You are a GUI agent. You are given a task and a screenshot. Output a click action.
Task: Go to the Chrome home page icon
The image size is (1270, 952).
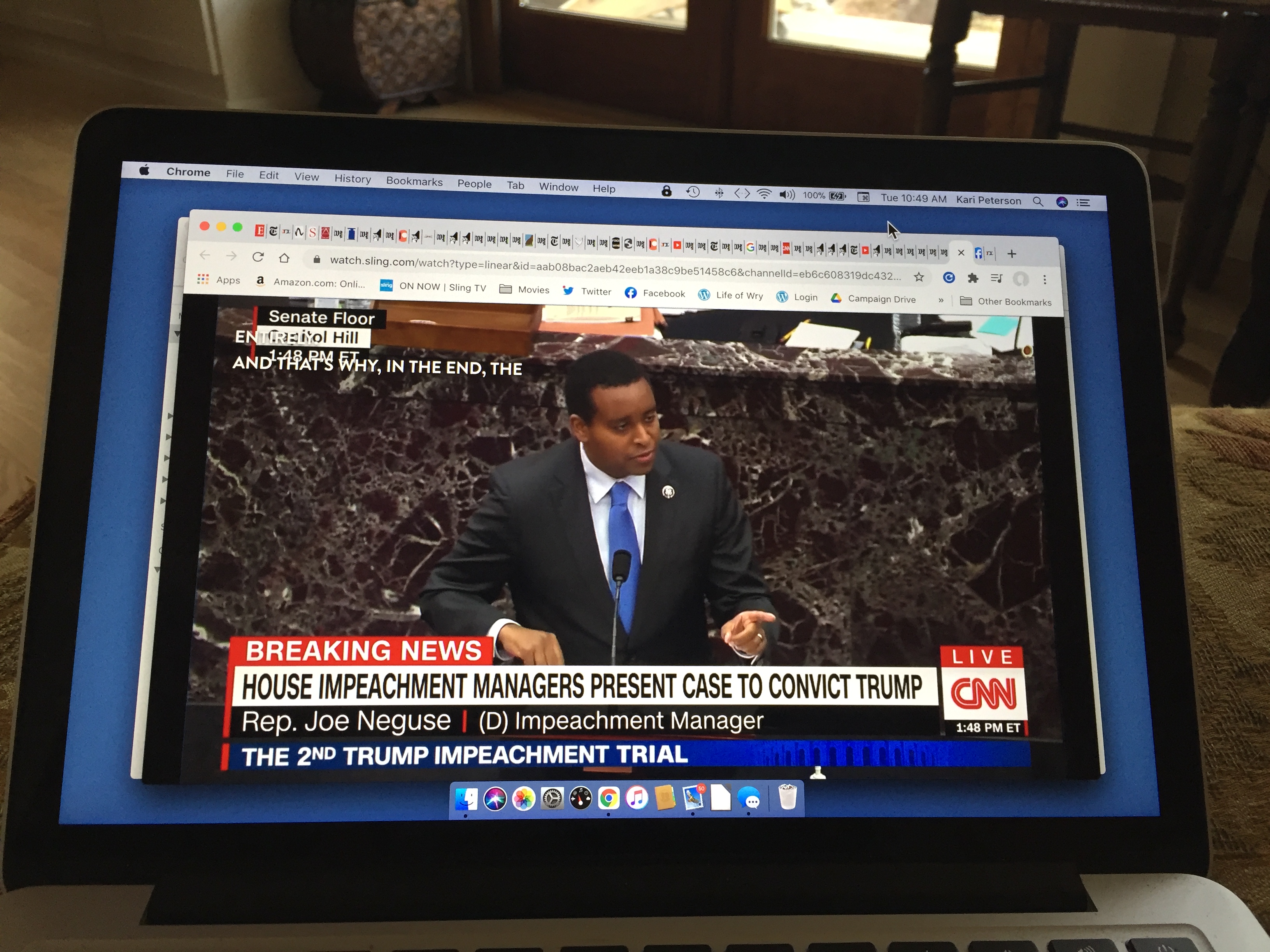[284, 258]
